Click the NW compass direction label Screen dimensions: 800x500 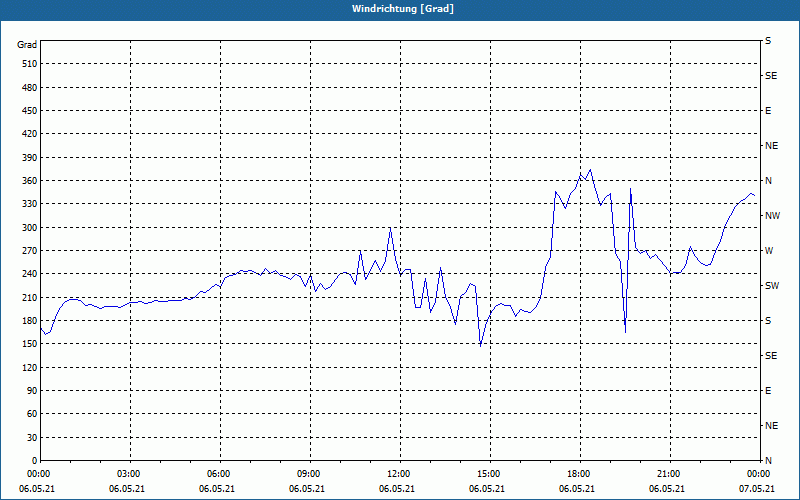coord(772,216)
